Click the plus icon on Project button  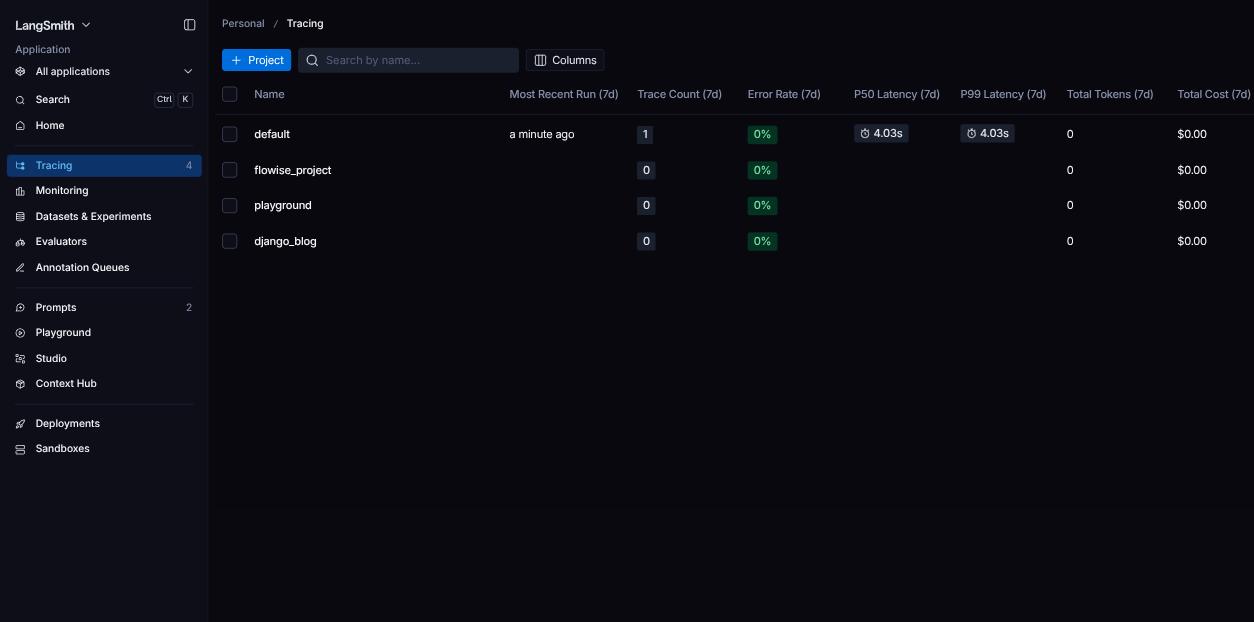point(236,60)
